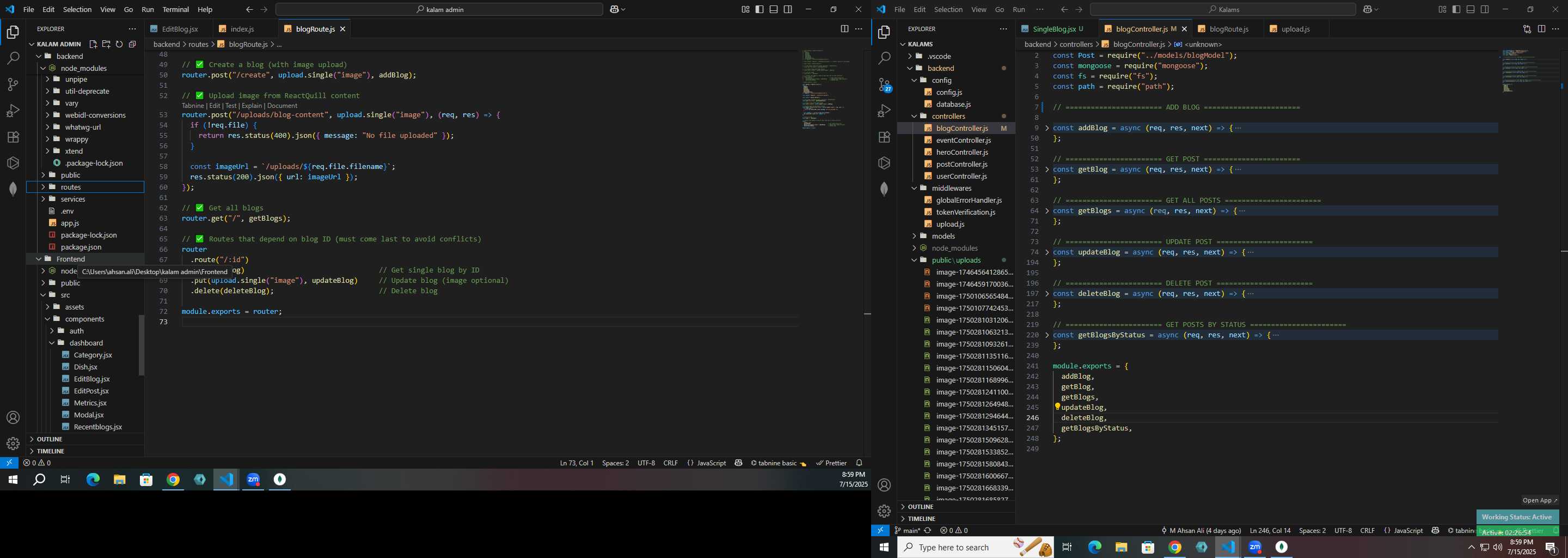Open Extensions view in right Kalams window
Image resolution: width=1568 pixels, height=558 pixels.
coord(884,137)
